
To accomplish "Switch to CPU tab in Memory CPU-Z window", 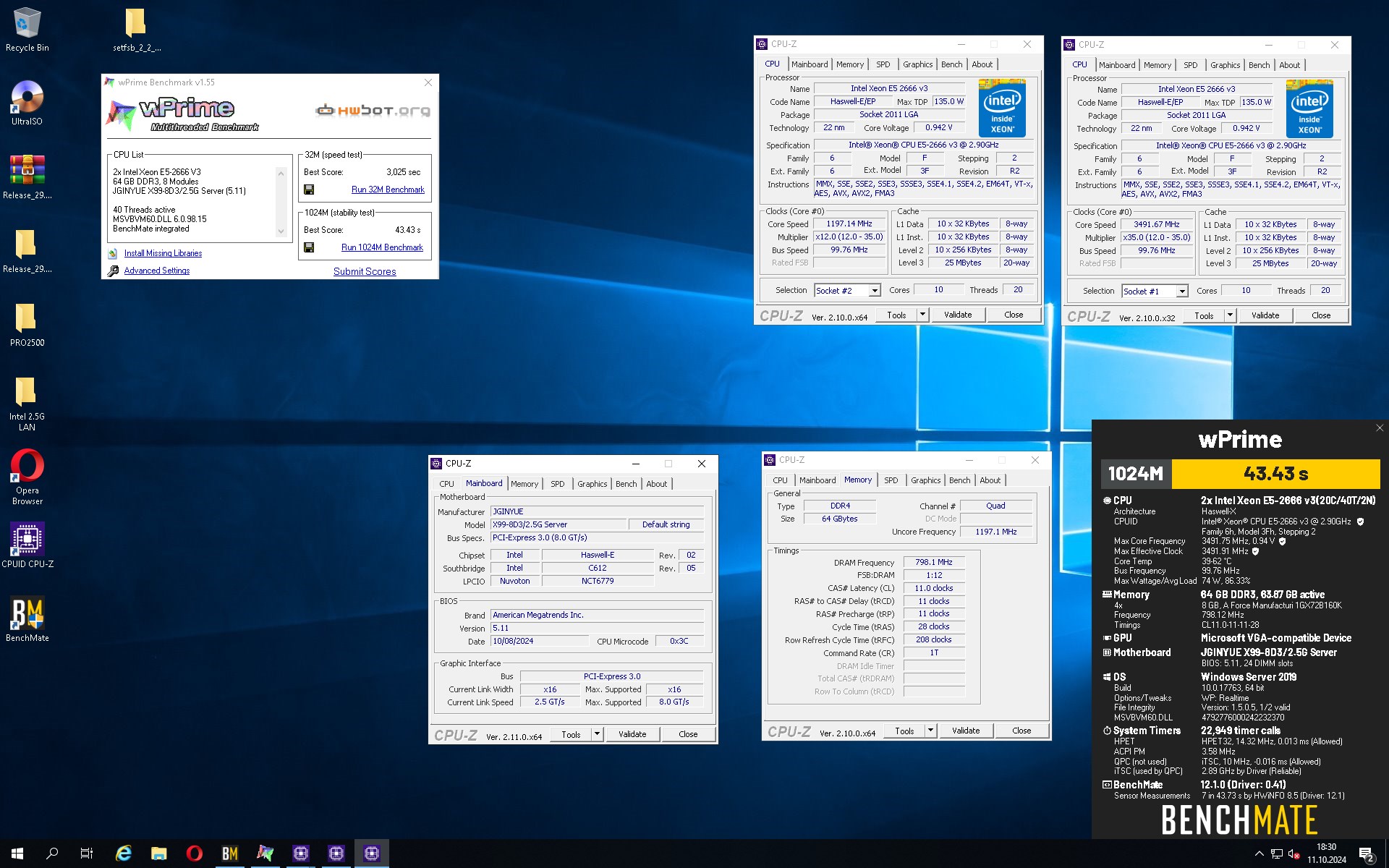I will coord(780,480).
